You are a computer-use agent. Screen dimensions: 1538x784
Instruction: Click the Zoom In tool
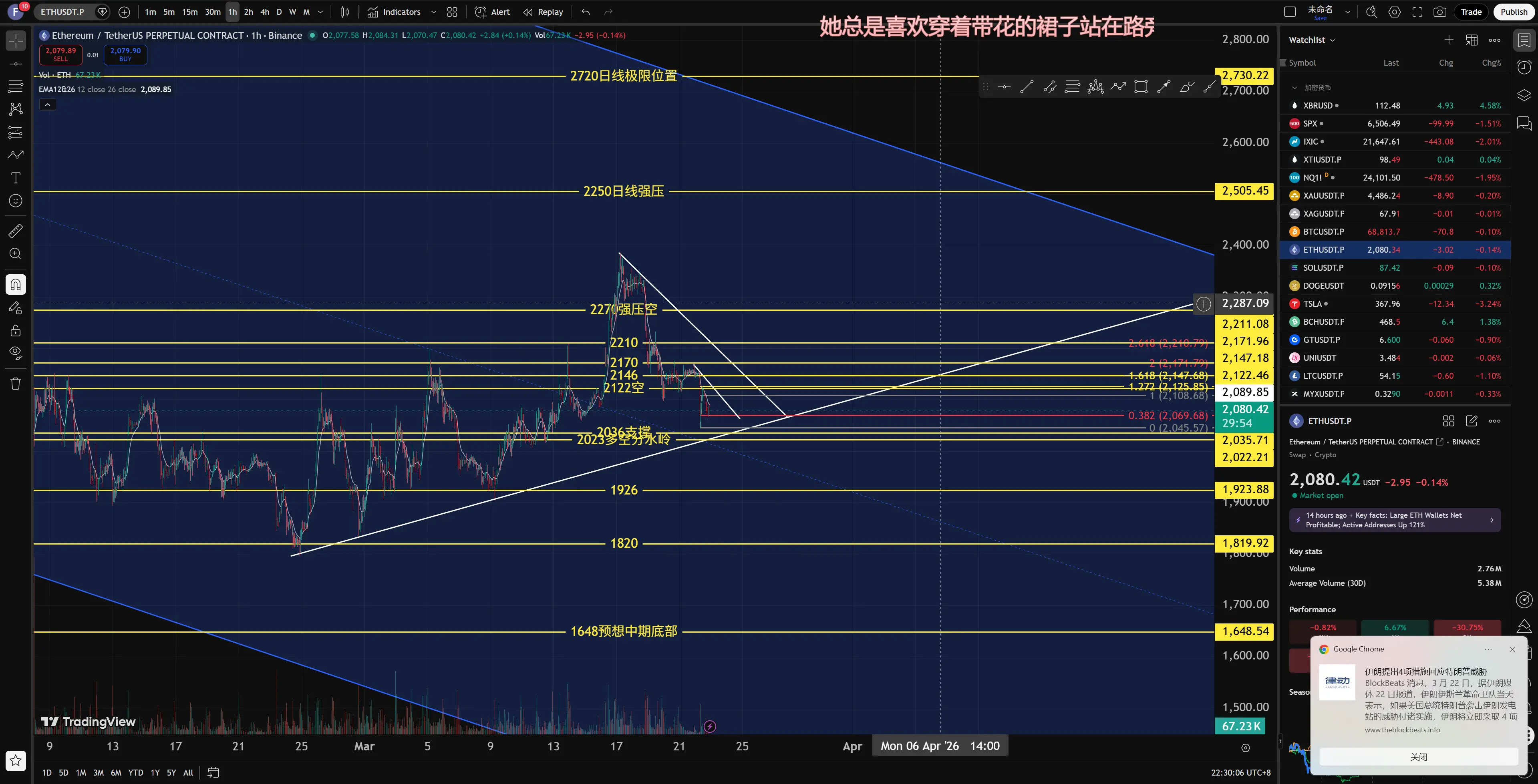16,254
